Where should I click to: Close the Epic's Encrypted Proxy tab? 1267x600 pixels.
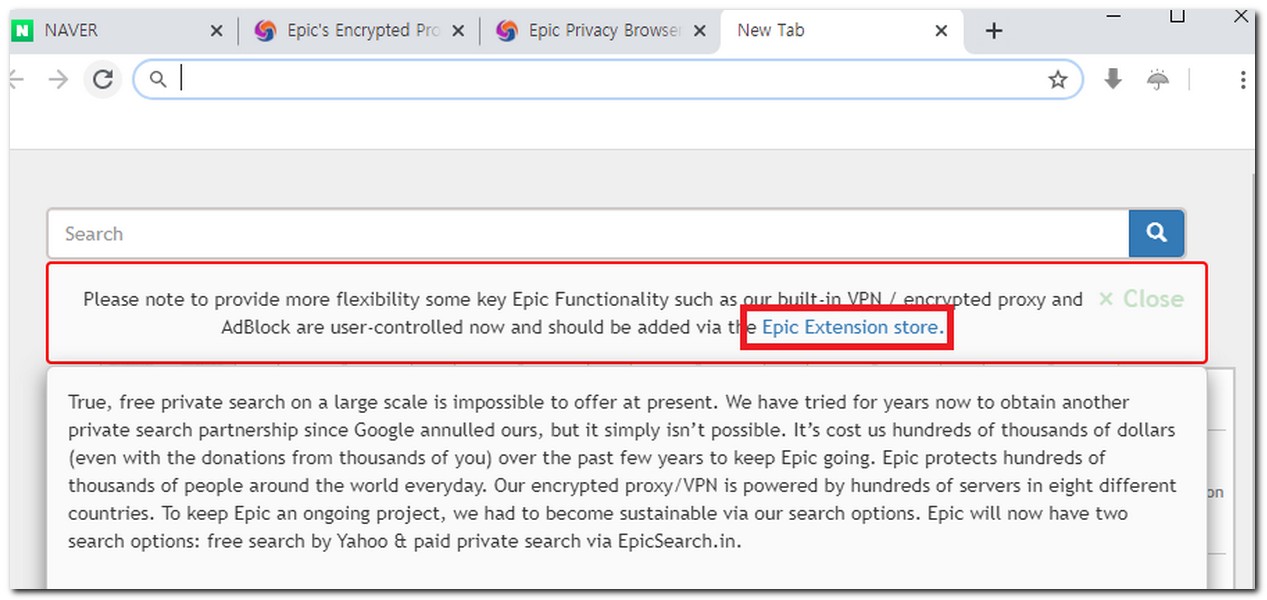coord(458,31)
